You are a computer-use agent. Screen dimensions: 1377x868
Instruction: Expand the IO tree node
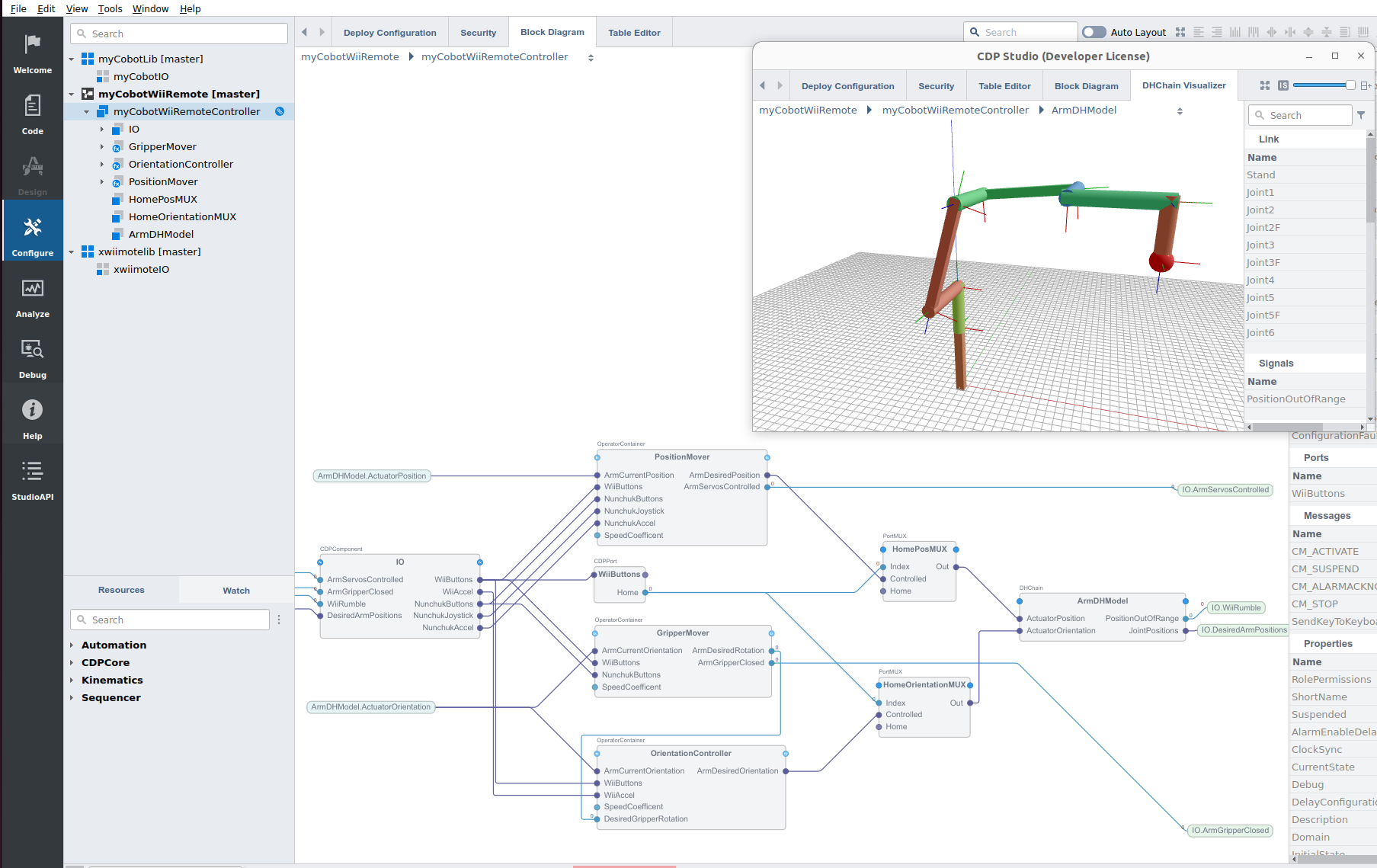(102, 129)
